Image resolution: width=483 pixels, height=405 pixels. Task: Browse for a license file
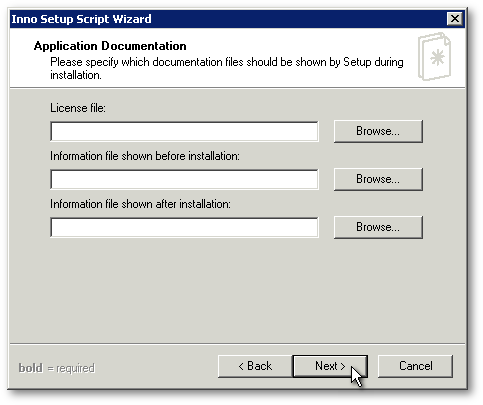(378, 131)
